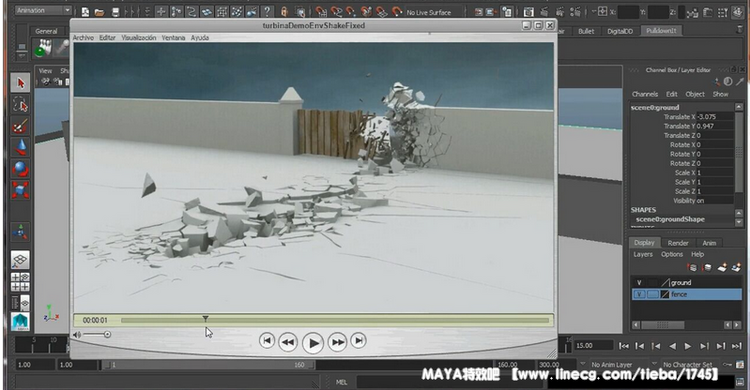The height and width of the screenshot is (390, 750).
Task: Click the PulldownIt bowling pins shelf icon
Action: tap(43, 48)
